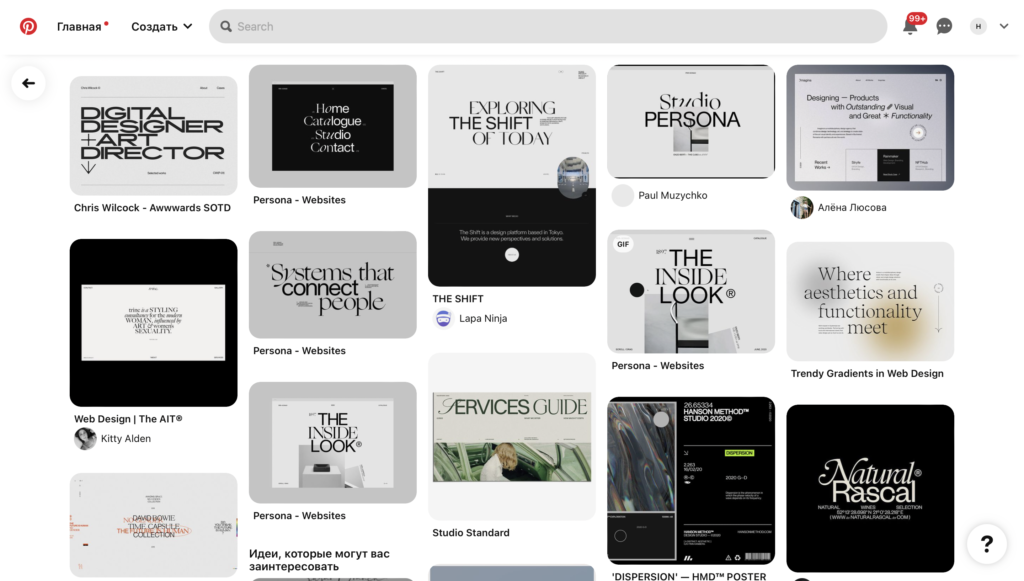Image resolution: width=1024 pixels, height=581 pixels.
Task: Open the Services Guide pin thumbnail
Action: click(x=512, y=437)
